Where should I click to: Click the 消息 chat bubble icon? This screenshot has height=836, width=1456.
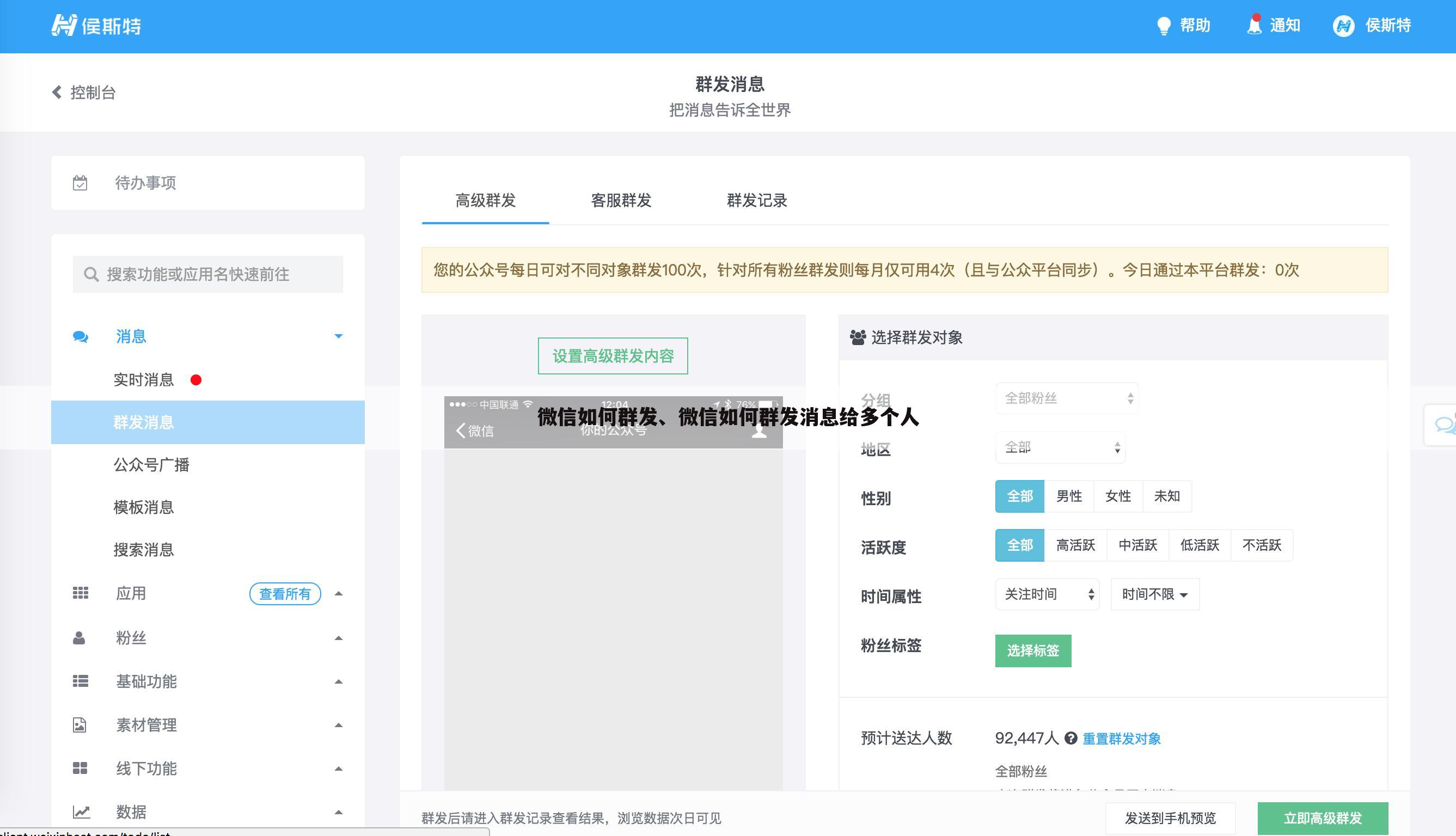point(80,336)
